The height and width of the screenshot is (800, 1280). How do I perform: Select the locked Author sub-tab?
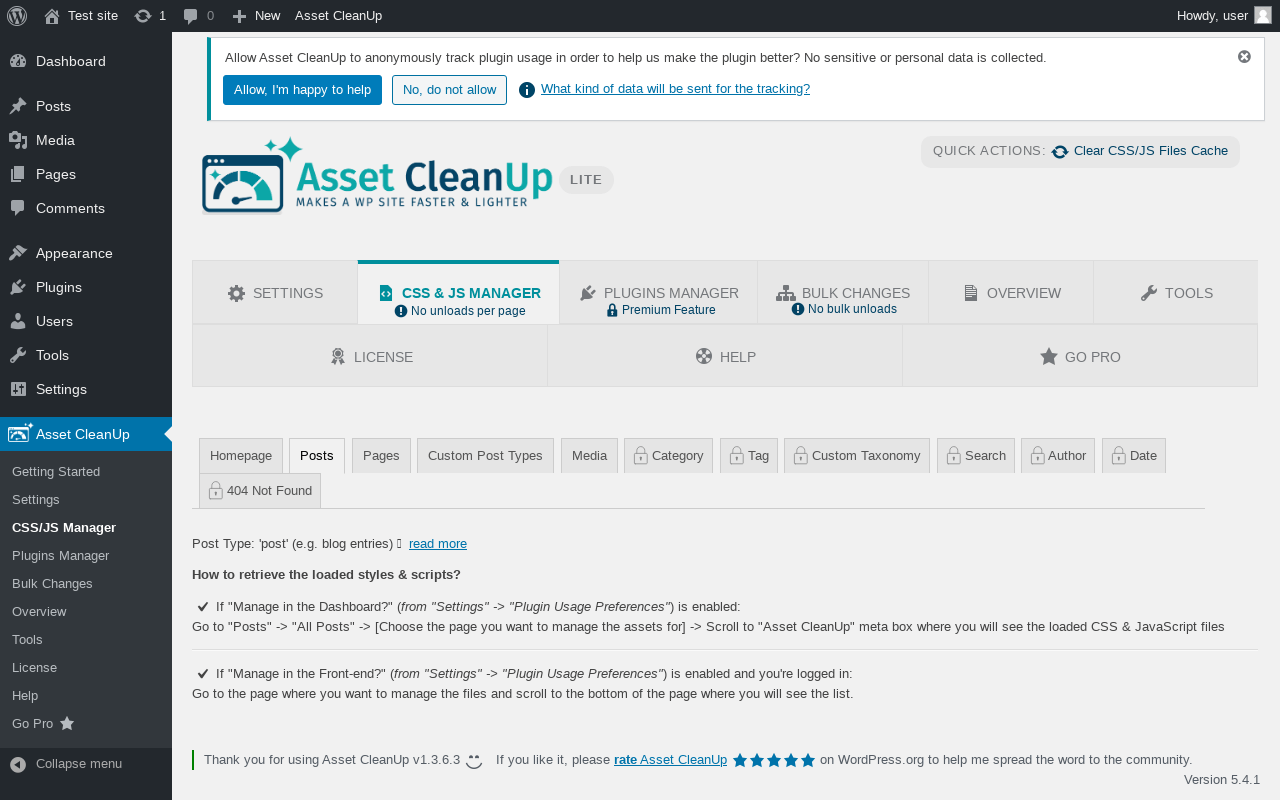point(1058,456)
